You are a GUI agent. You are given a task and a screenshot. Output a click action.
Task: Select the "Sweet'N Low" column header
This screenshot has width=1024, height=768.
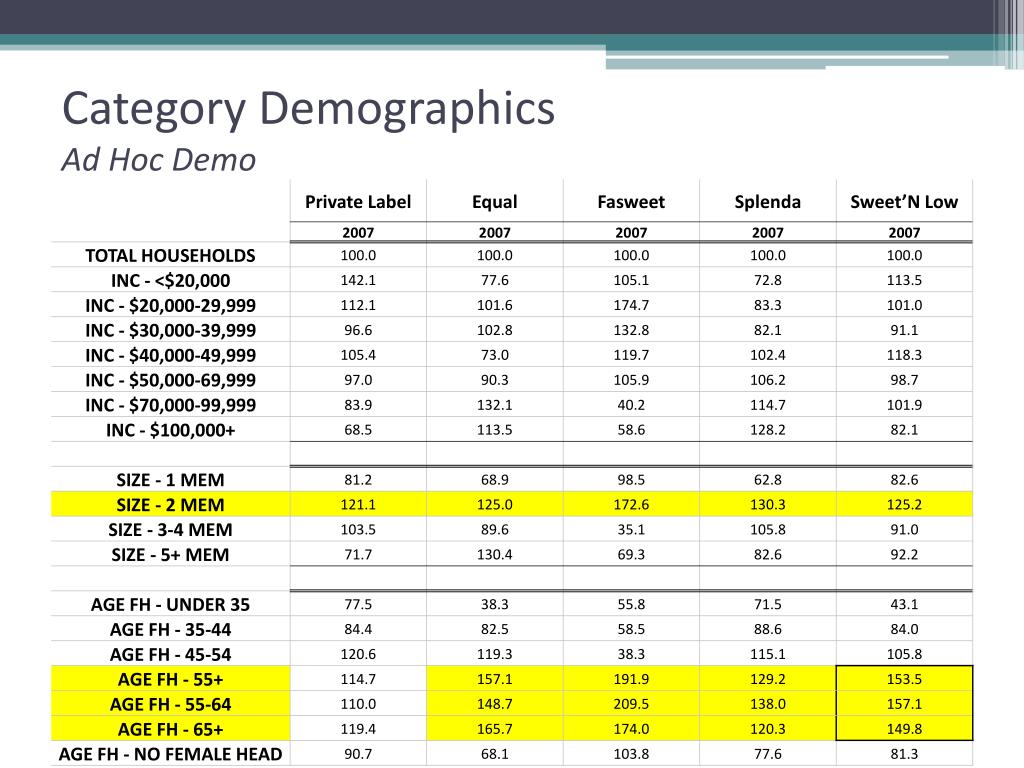coord(904,202)
